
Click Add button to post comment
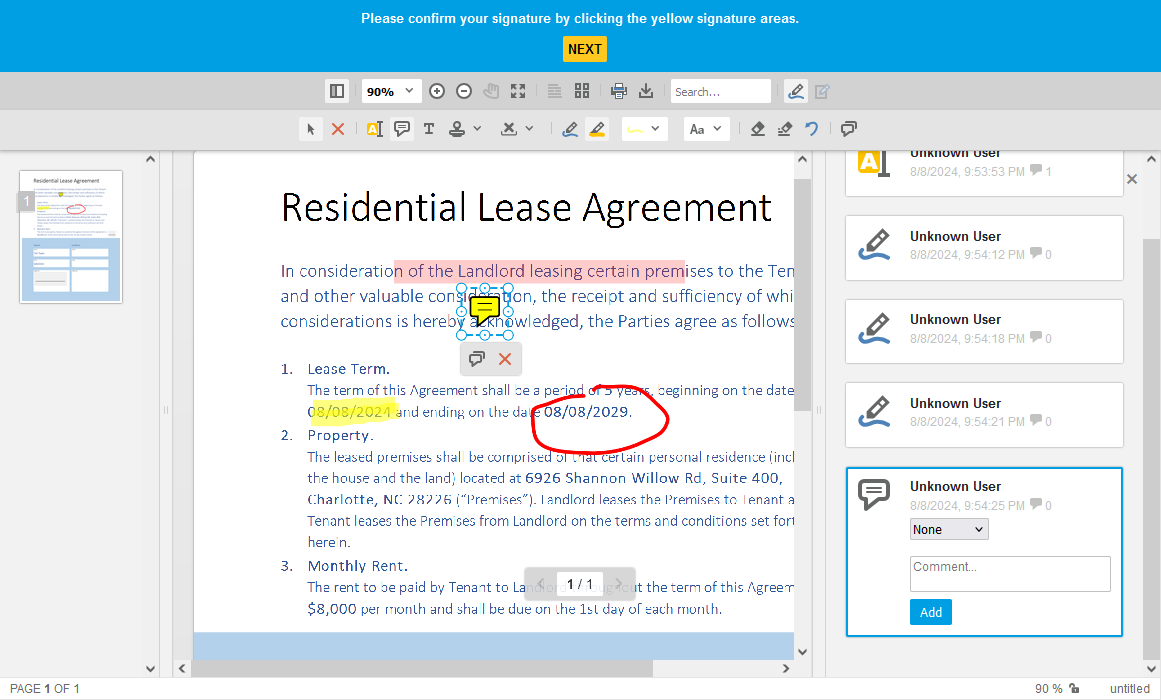(x=930, y=612)
